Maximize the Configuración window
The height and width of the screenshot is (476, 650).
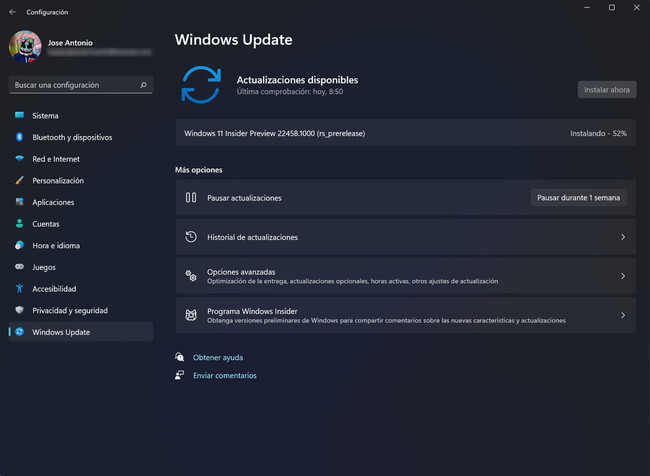(612, 7)
